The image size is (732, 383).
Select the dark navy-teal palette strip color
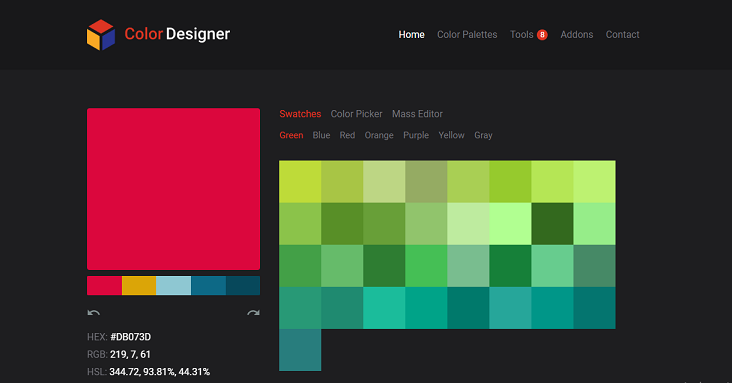pyautogui.click(x=243, y=285)
